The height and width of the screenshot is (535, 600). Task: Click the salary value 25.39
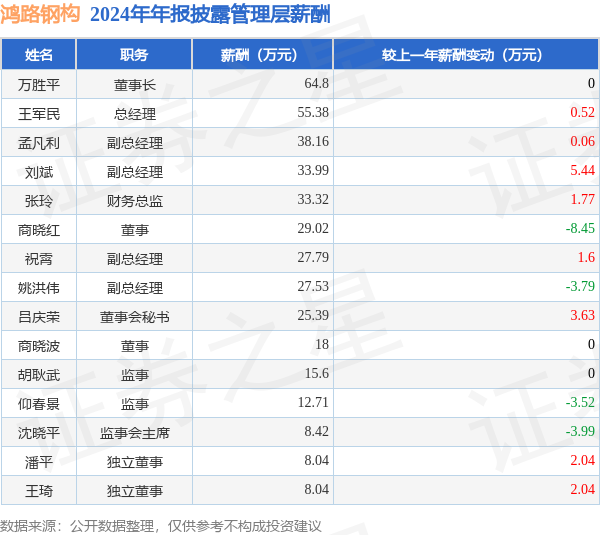pos(313,316)
